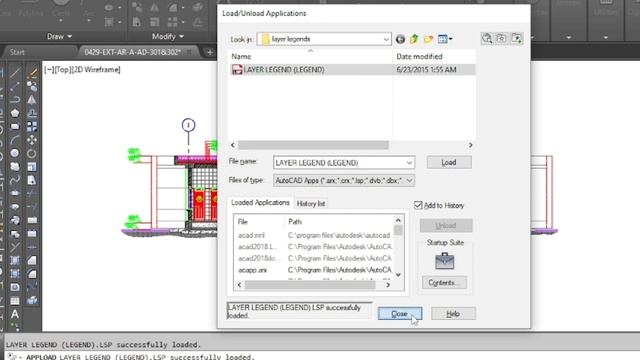640x360 pixels.
Task: Click the Startup Suite briefcase icon
Action: tap(444, 261)
